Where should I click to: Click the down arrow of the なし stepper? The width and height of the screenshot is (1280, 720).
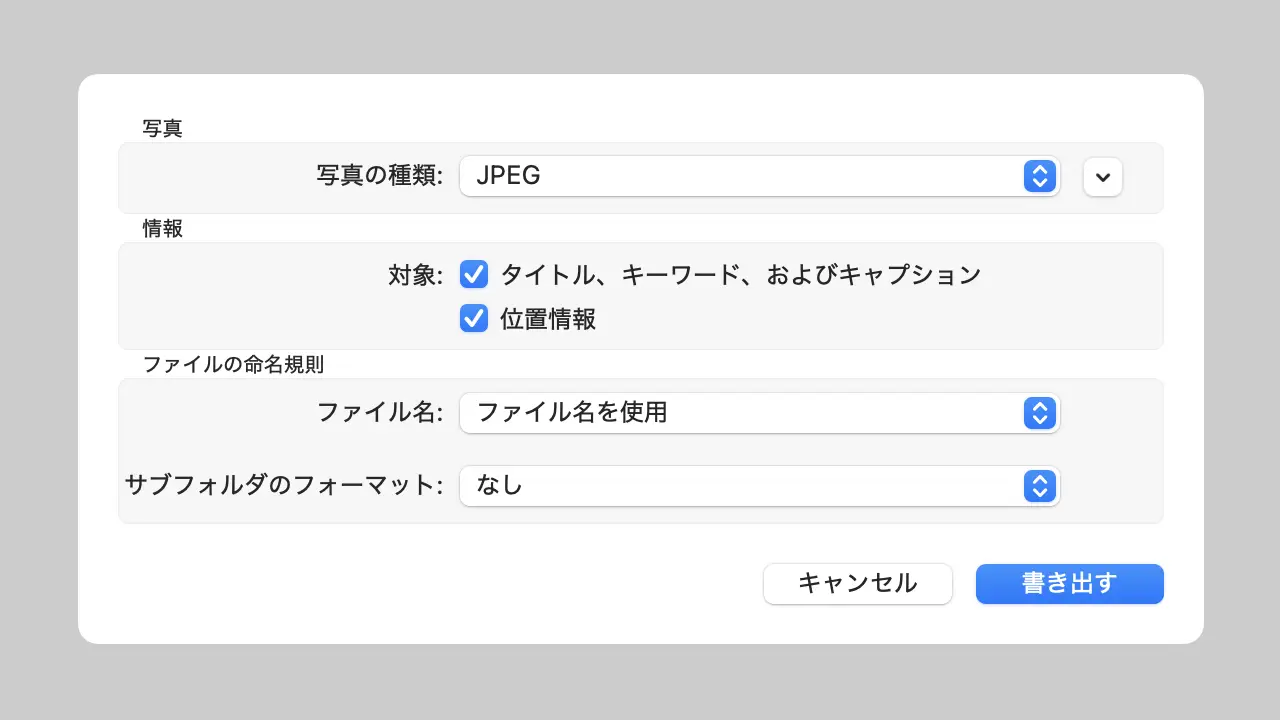pyautogui.click(x=1040, y=491)
